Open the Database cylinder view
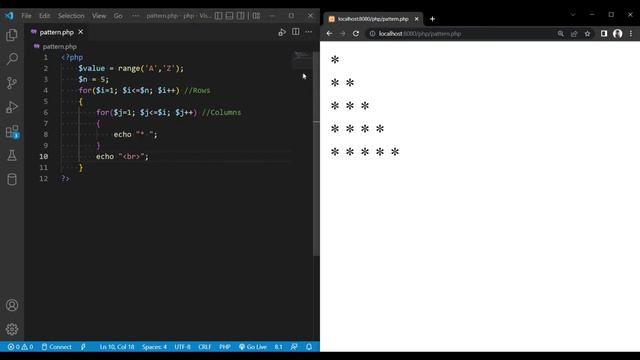 (x=12, y=179)
